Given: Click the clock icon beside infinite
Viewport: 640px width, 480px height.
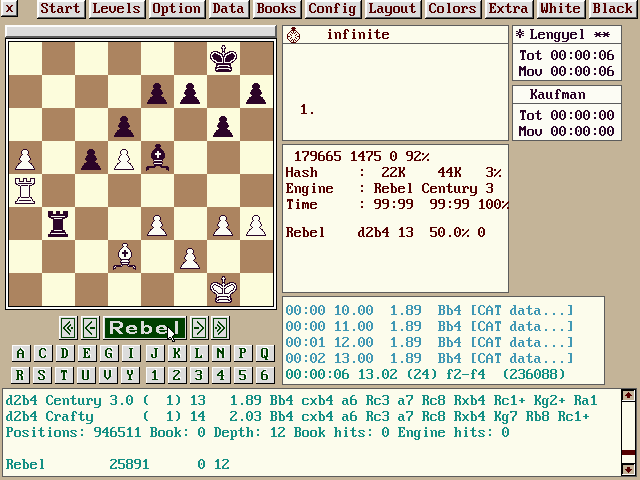Looking at the screenshot, I should tap(293, 35).
